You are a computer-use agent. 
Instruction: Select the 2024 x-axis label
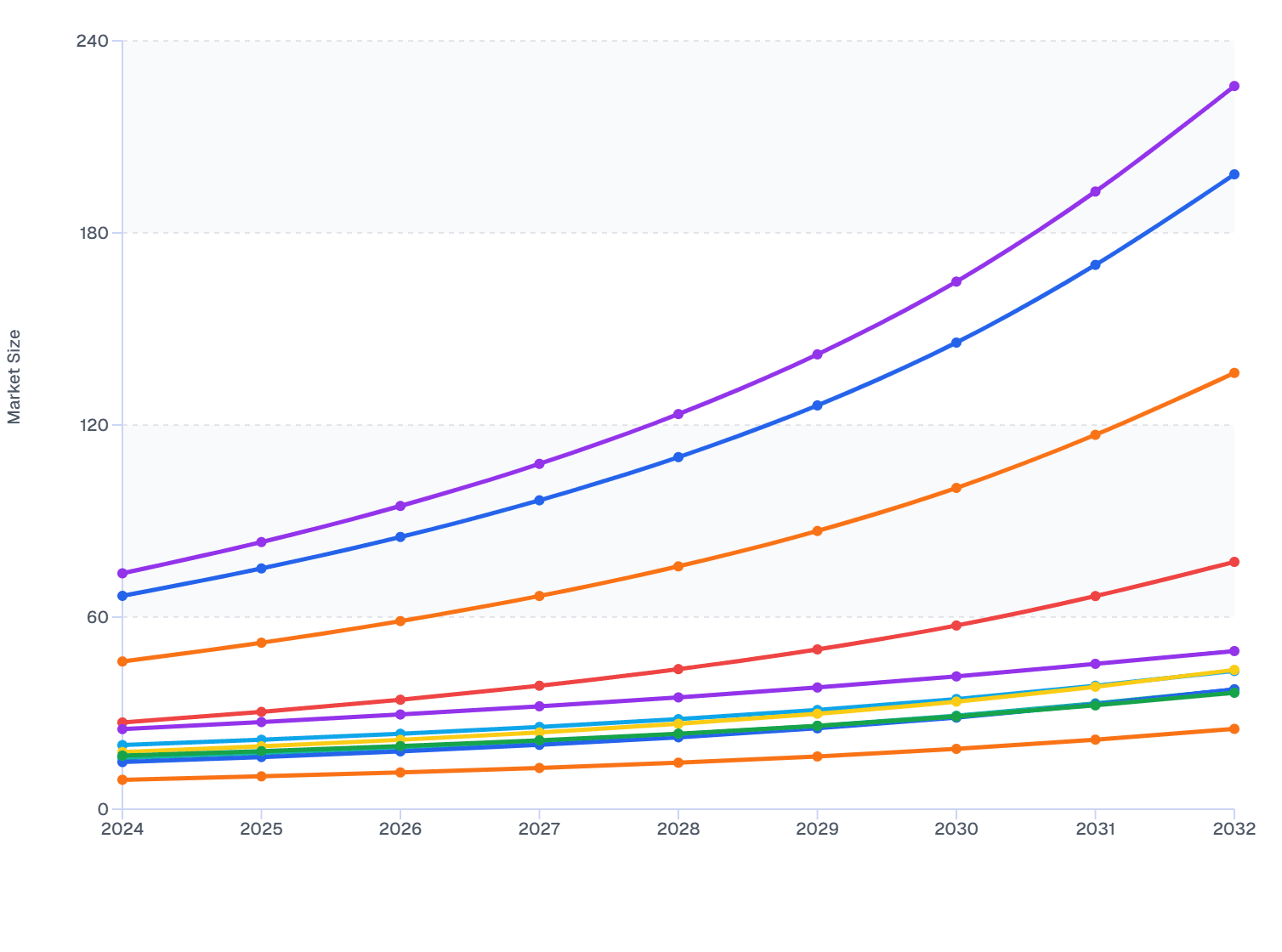(x=122, y=829)
